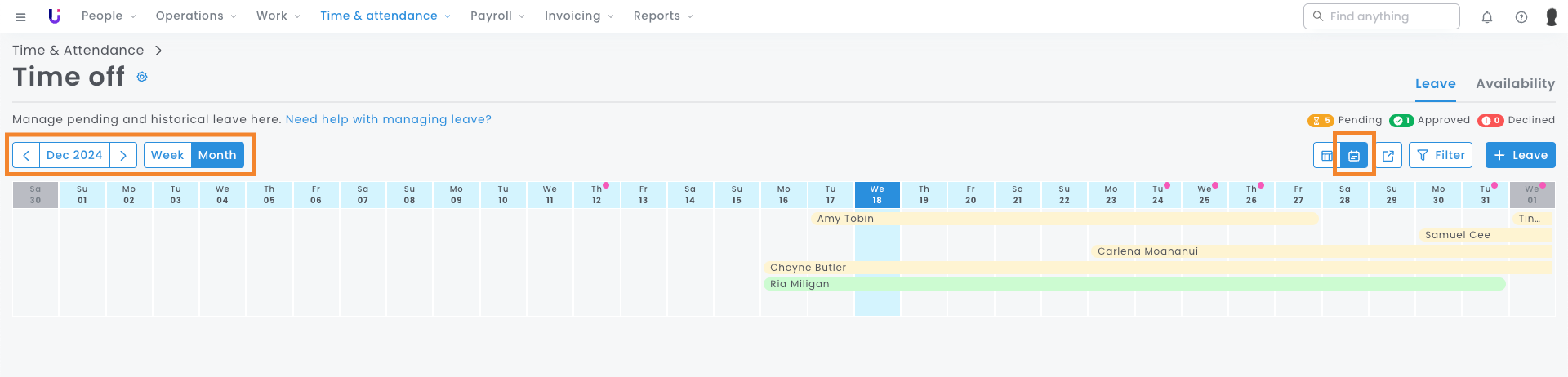Open the help question mark icon

(x=1521, y=16)
